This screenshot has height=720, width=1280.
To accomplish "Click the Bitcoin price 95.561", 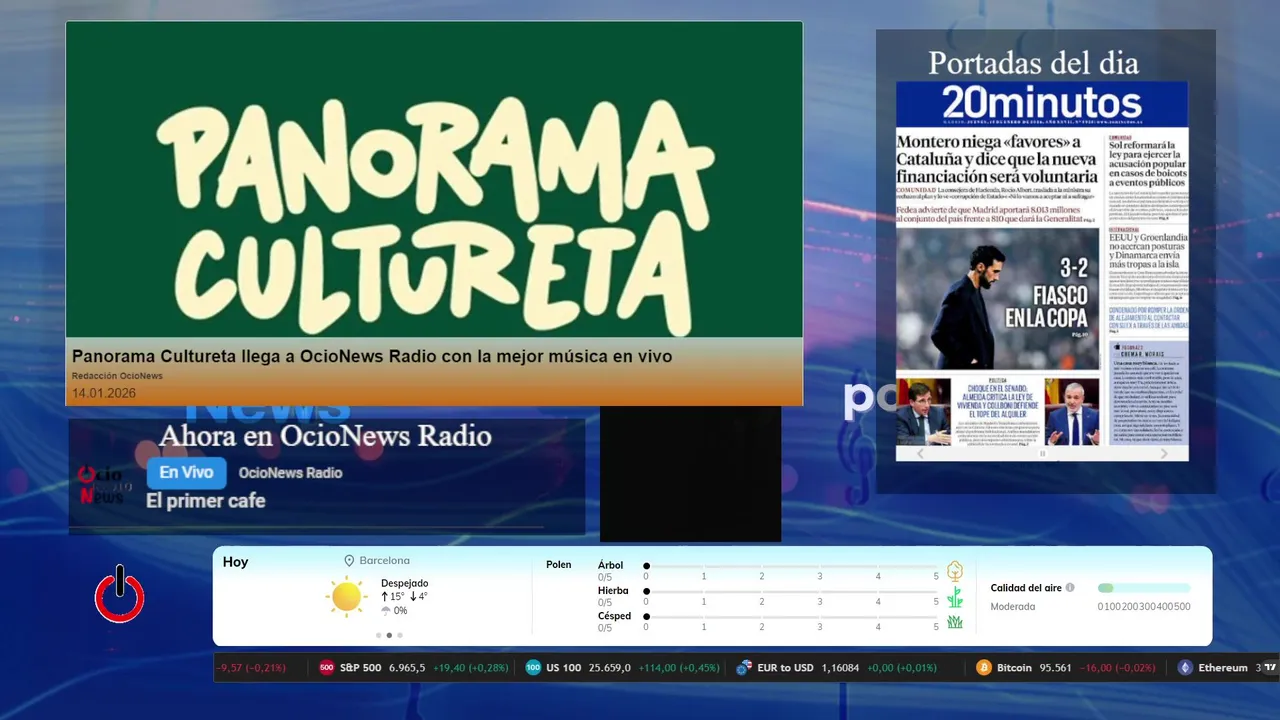I will tap(1056, 668).
